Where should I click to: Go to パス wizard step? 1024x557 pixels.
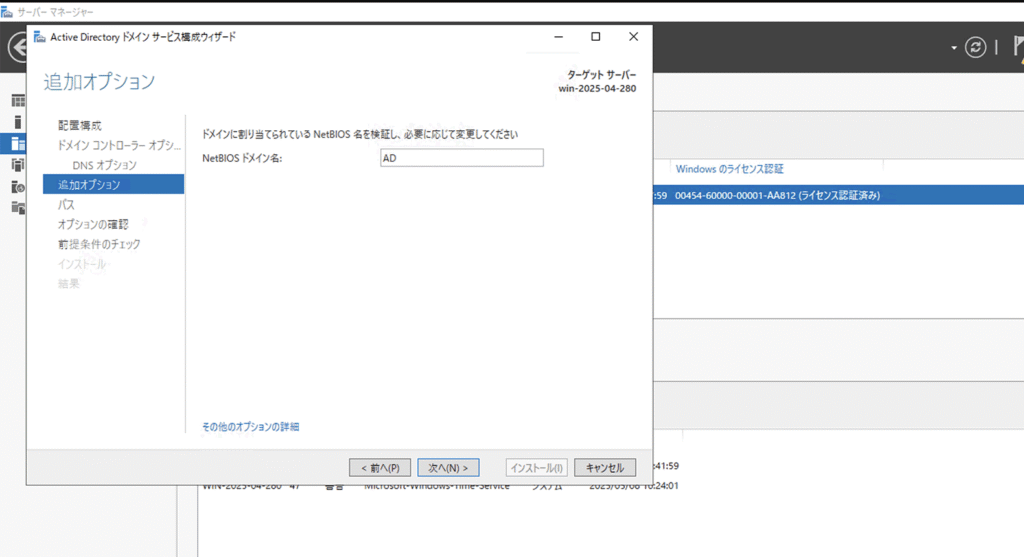click(66, 204)
